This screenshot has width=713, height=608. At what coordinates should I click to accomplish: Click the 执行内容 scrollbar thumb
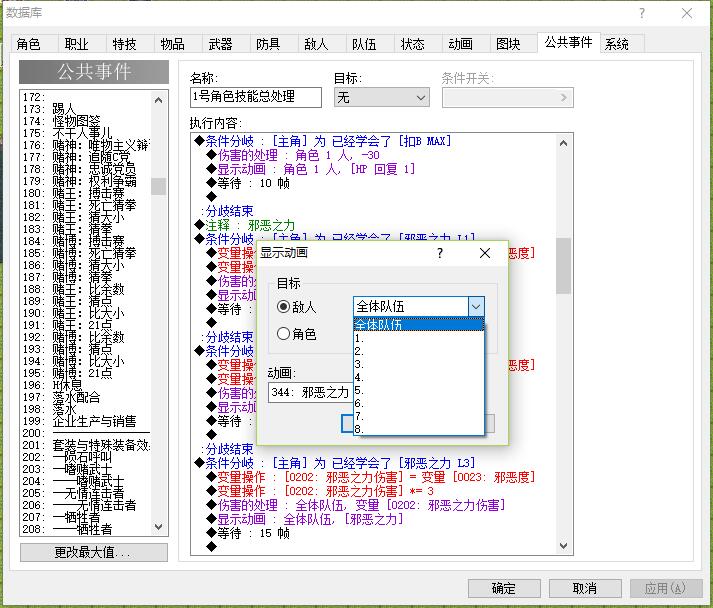pyautogui.click(x=563, y=266)
